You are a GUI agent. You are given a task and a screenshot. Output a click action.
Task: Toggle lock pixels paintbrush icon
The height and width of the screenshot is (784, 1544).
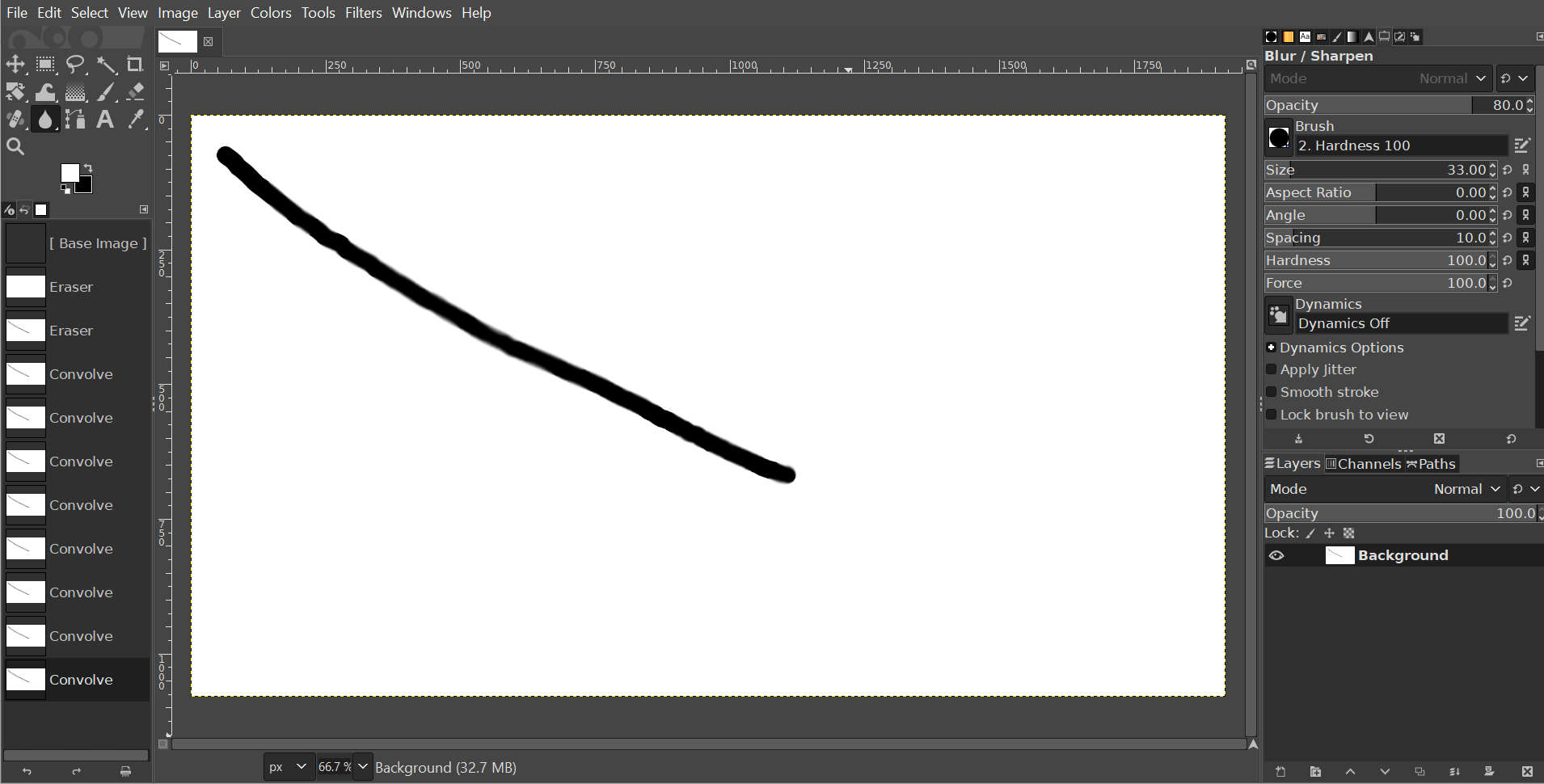pos(1310,533)
